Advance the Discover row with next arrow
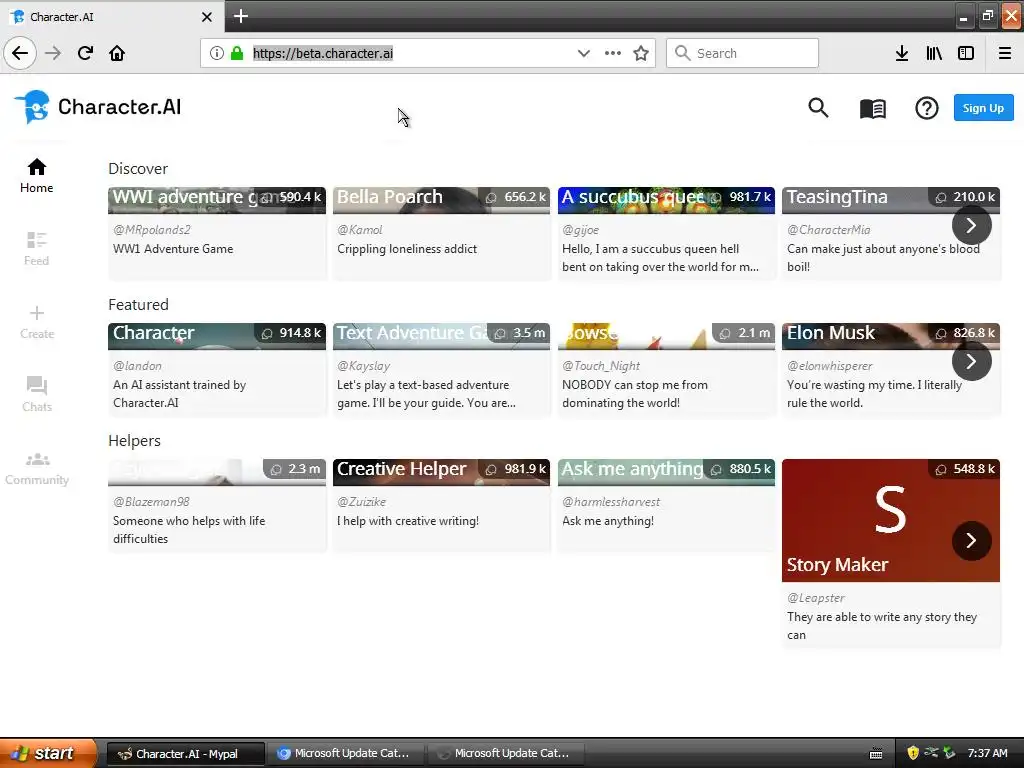The width and height of the screenshot is (1024, 768). click(x=971, y=225)
